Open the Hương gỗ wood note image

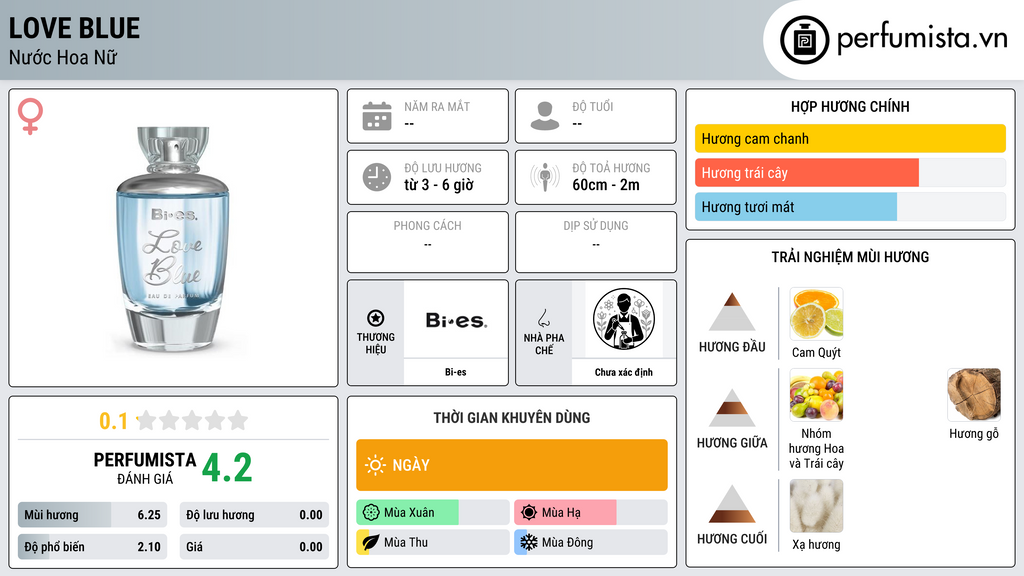[x=974, y=395]
